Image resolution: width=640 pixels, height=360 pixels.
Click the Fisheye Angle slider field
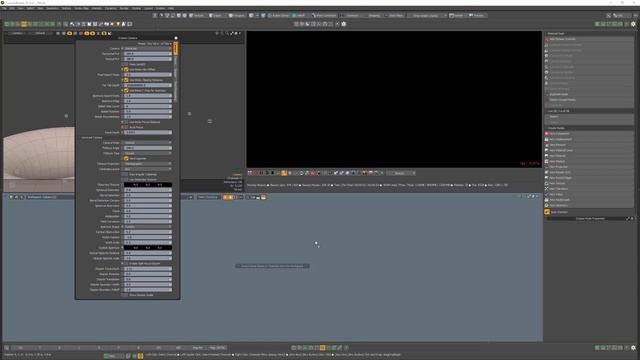pyautogui.click(x=147, y=148)
